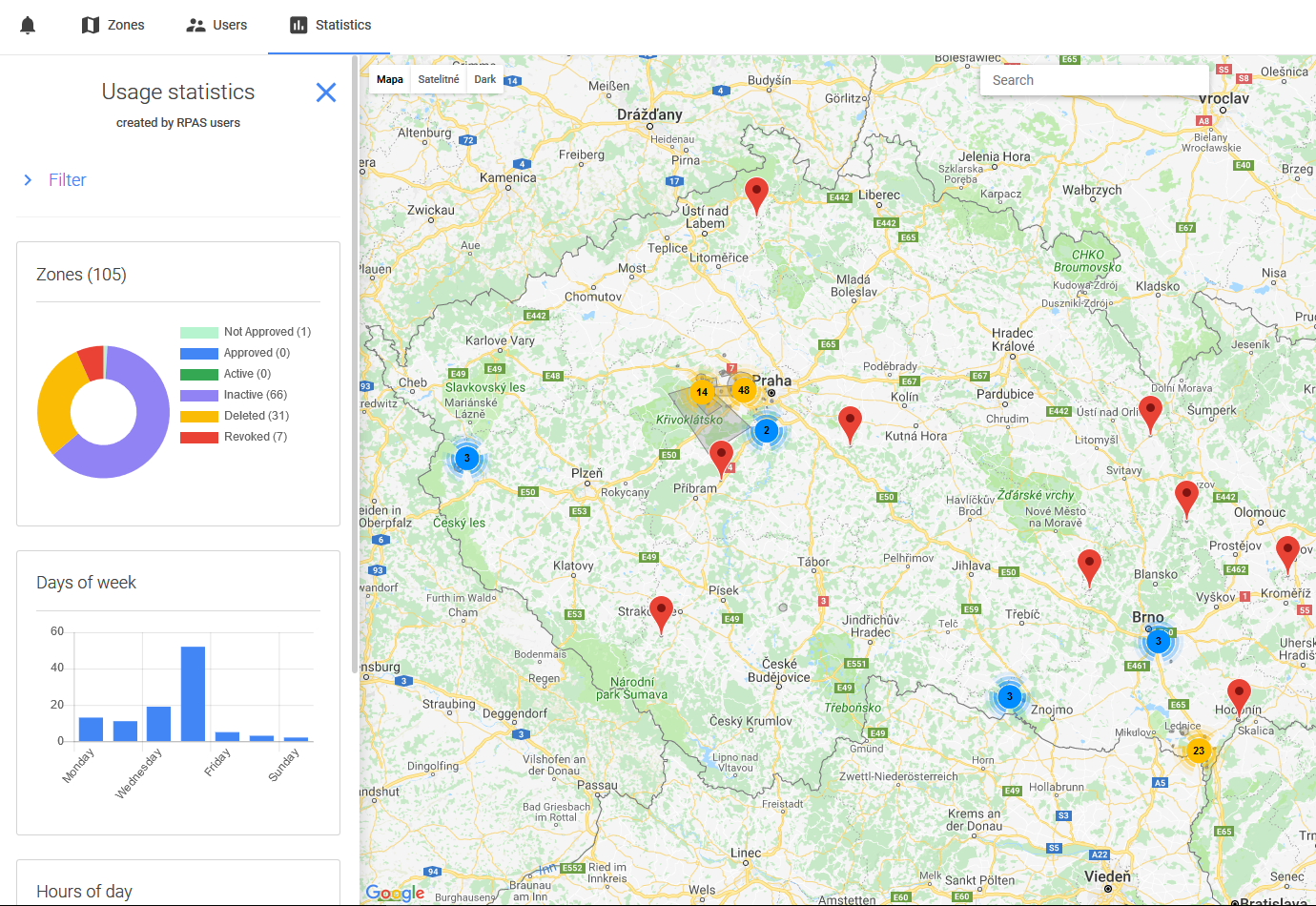The width and height of the screenshot is (1316, 906).
Task: Click the Google logo on map
Action: tap(395, 893)
